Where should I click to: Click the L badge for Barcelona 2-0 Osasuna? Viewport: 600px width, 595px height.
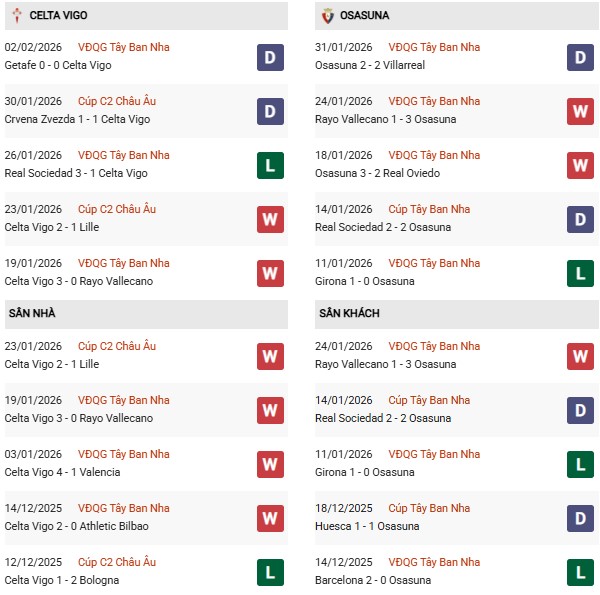pos(581,572)
